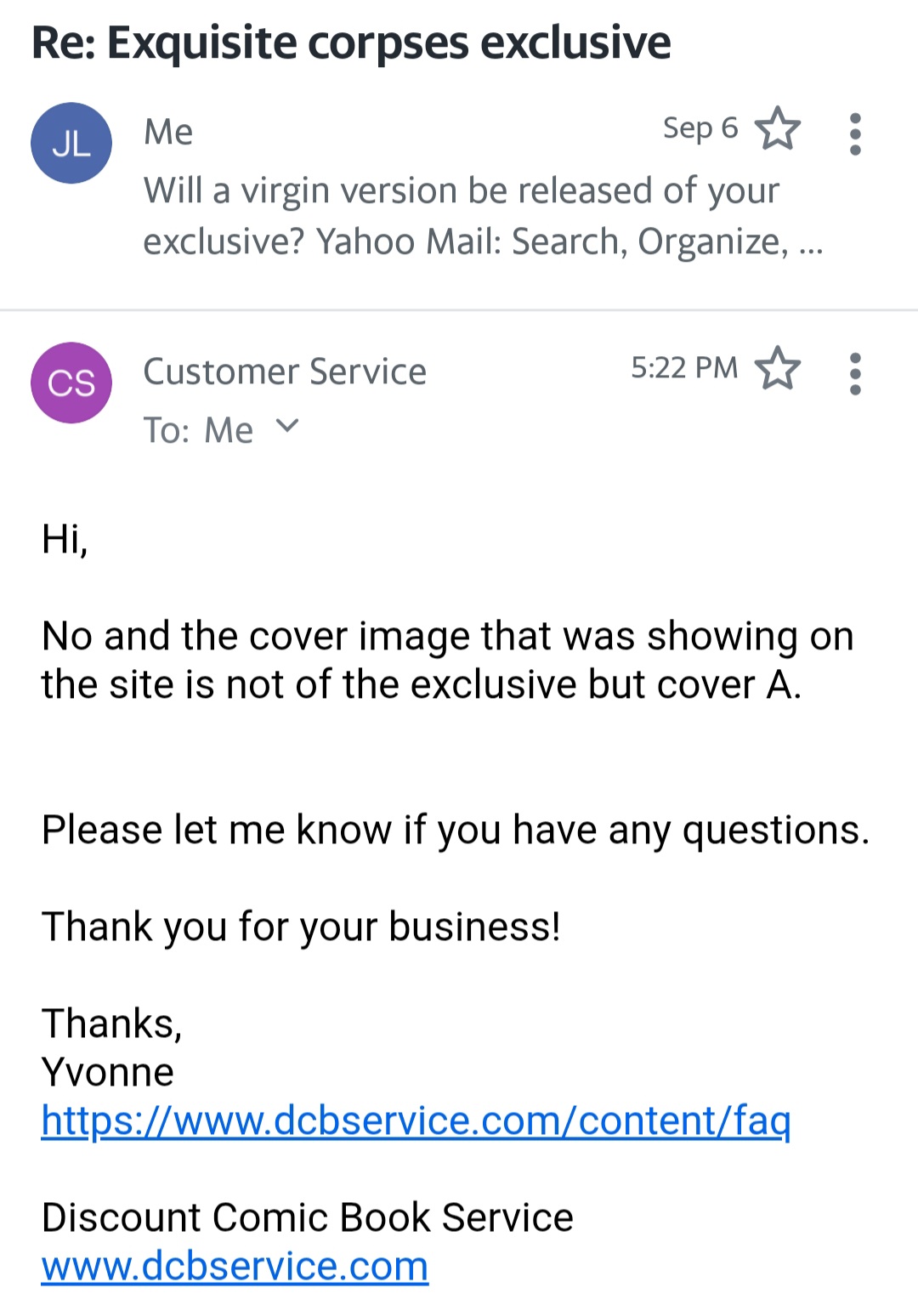Tap the 'To: Me' recipient label

[x=198, y=430]
